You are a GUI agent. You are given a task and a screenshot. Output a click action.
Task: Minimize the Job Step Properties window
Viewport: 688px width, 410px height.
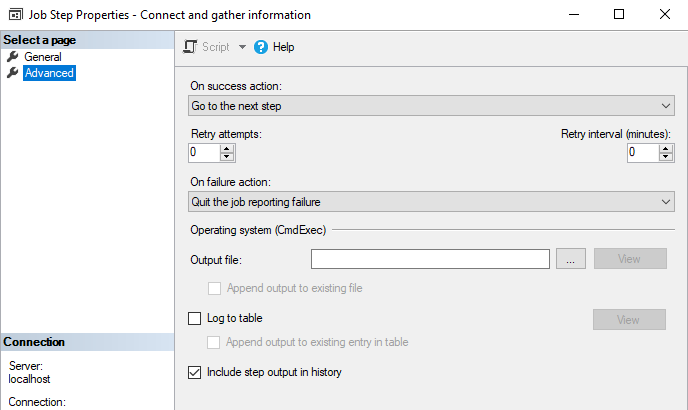pyautogui.click(x=574, y=14)
